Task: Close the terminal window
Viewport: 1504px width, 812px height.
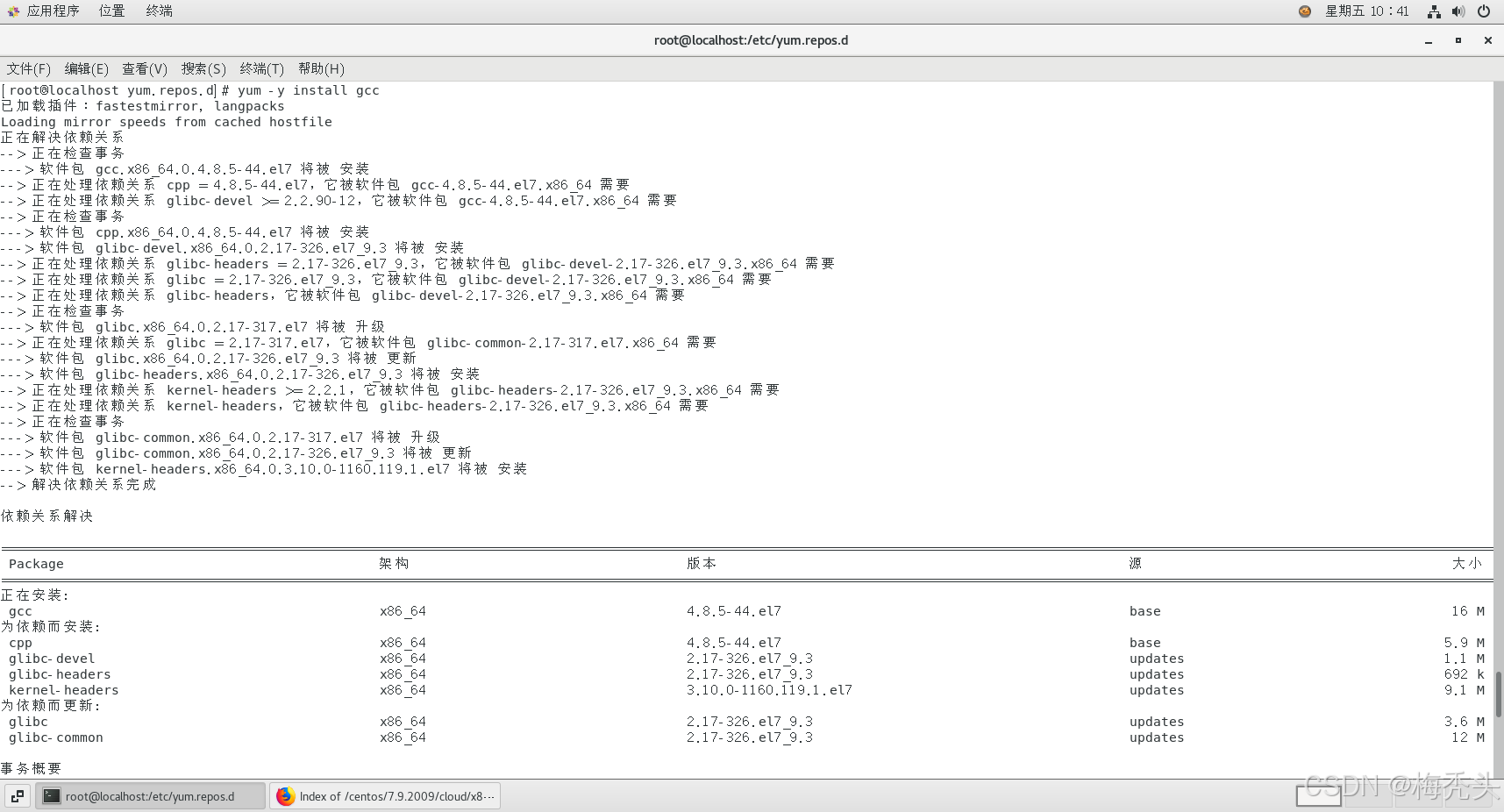Action: 1488,40
